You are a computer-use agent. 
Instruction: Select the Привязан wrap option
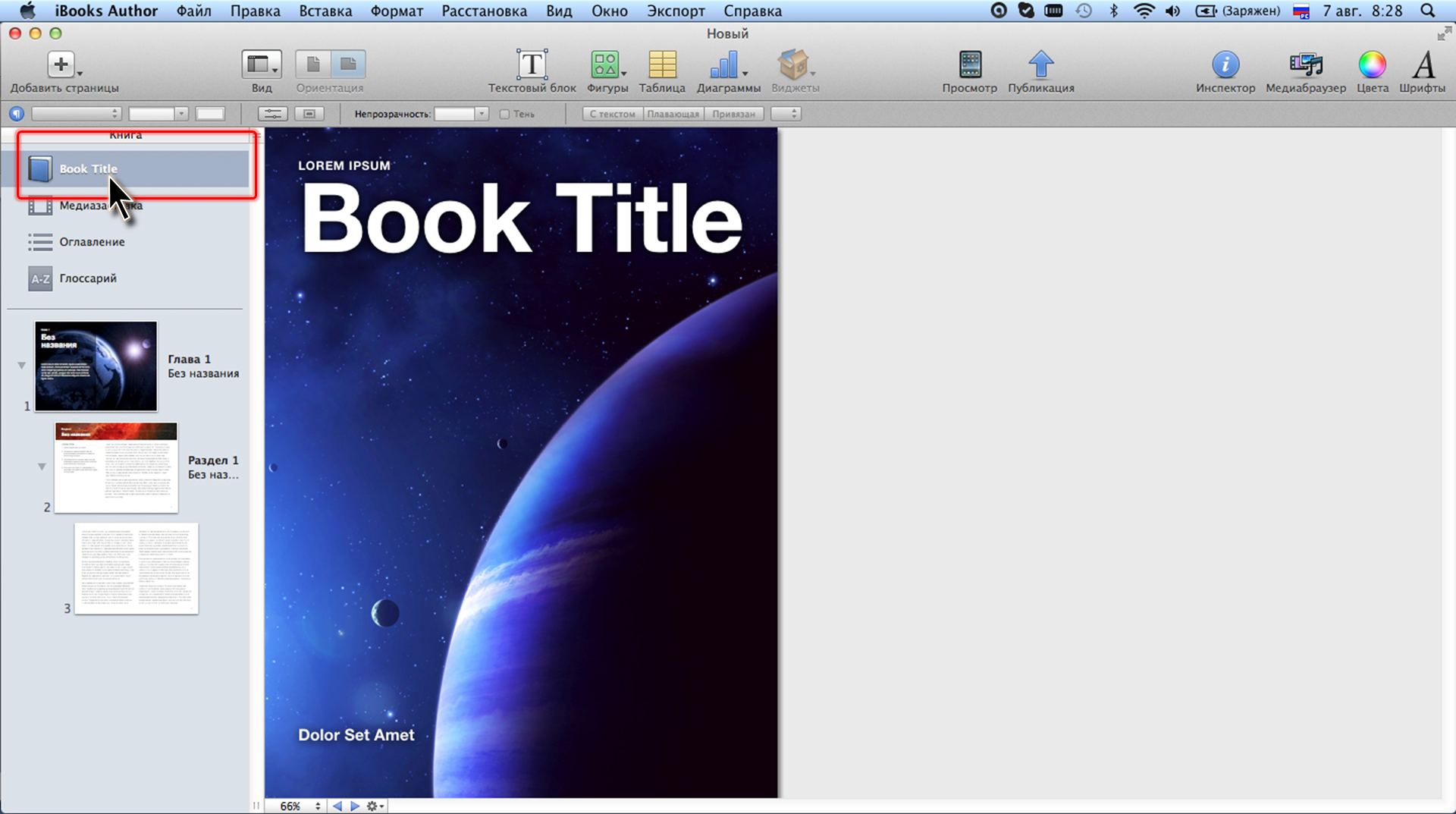click(734, 114)
